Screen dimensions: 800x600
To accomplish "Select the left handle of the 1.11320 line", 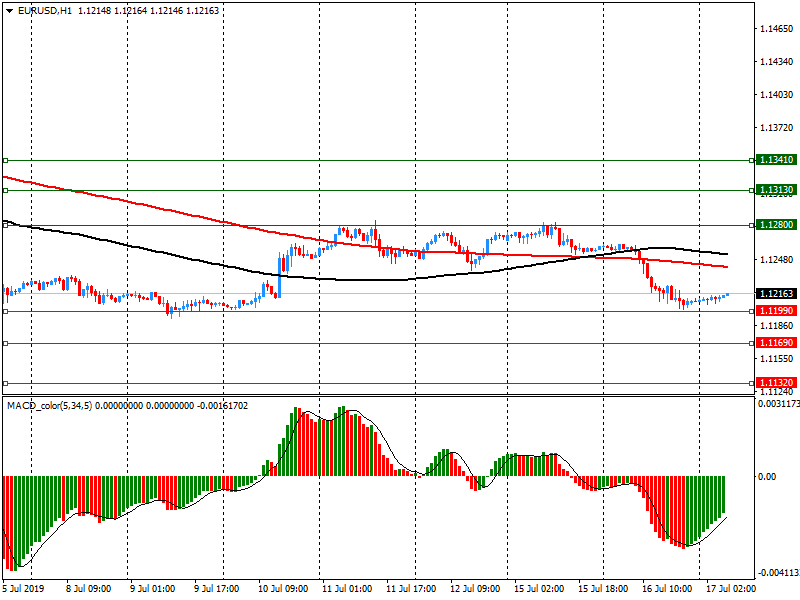I will [6, 383].
